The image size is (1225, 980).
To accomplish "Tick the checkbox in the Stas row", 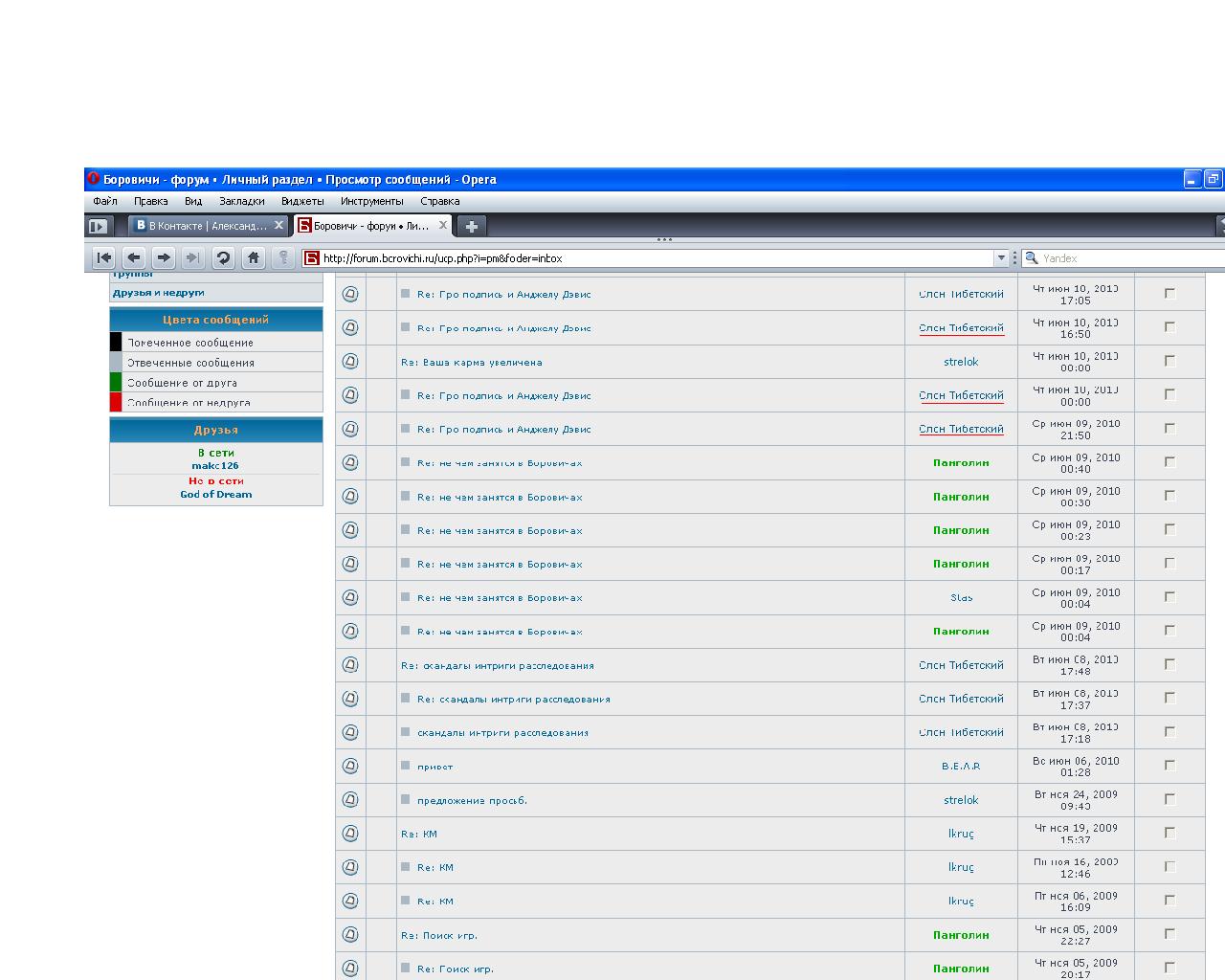I will (1169, 597).
